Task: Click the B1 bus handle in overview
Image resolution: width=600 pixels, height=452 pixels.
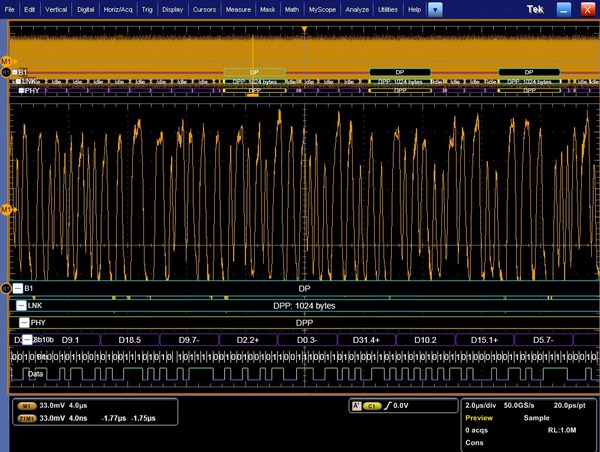Action: [6, 72]
